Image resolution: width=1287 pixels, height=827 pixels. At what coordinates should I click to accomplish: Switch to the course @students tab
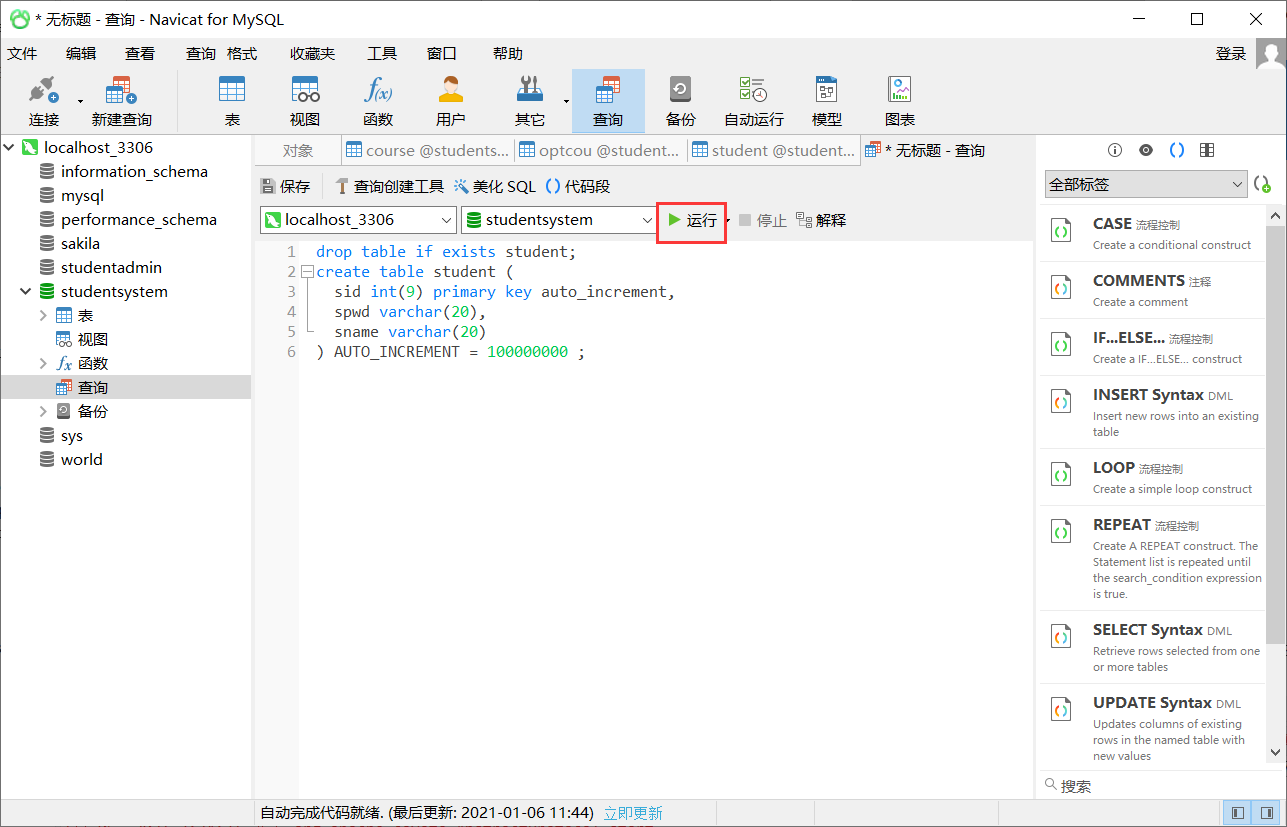click(x=427, y=151)
